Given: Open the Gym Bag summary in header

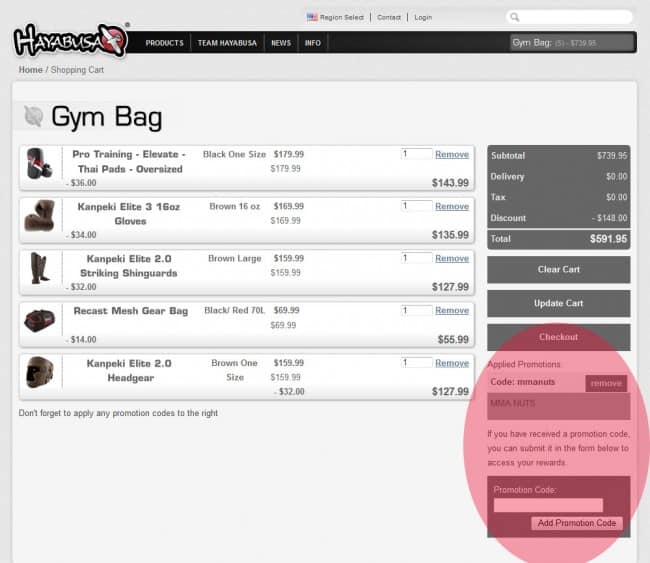Looking at the screenshot, I should (572, 43).
